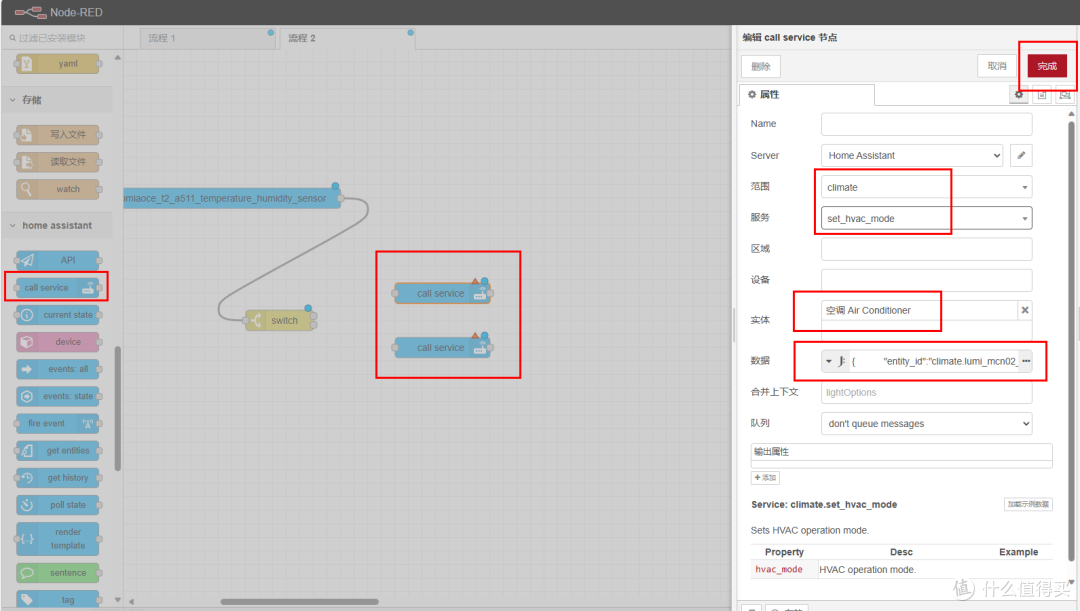Click the load example data button

[x=1028, y=504]
